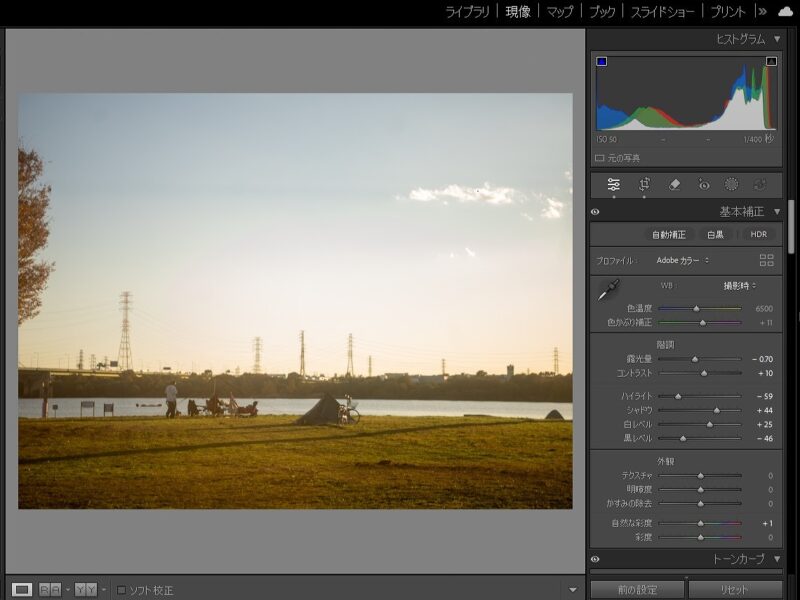Select the Edit sliders tool icon
This screenshot has width=800, height=600.
(613, 185)
